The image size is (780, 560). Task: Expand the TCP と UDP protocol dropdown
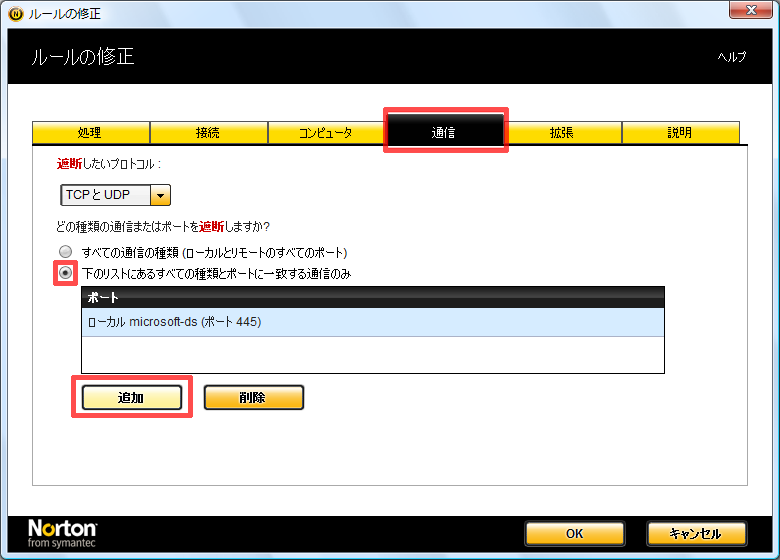tap(160, 195)
